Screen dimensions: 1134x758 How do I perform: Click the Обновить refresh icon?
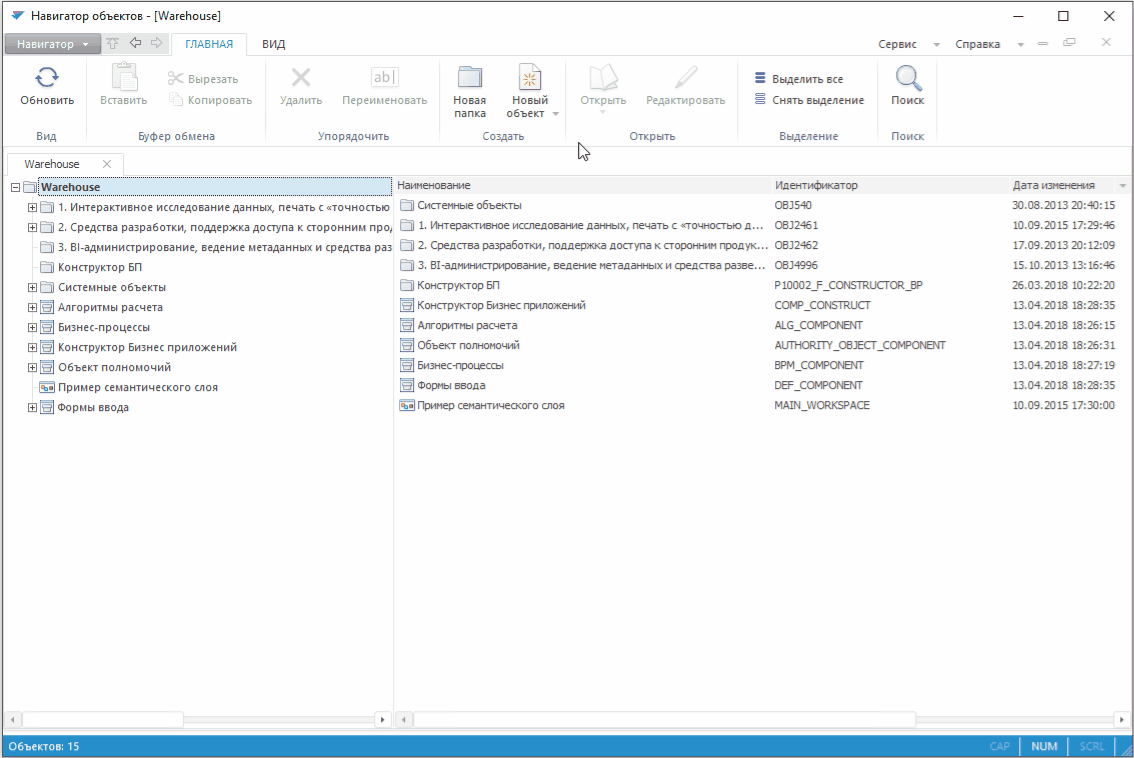pos(47,77)
